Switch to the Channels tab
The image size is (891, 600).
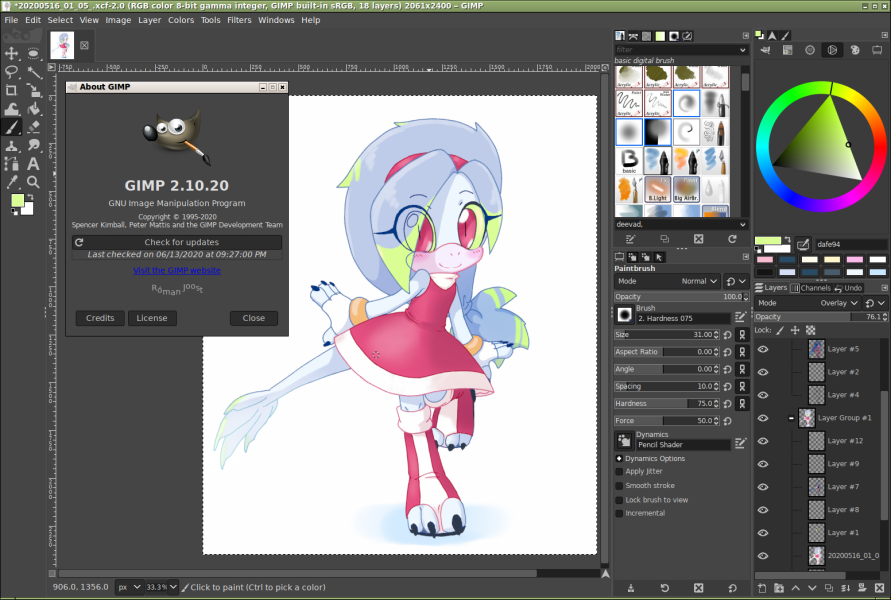click(811, 288)
